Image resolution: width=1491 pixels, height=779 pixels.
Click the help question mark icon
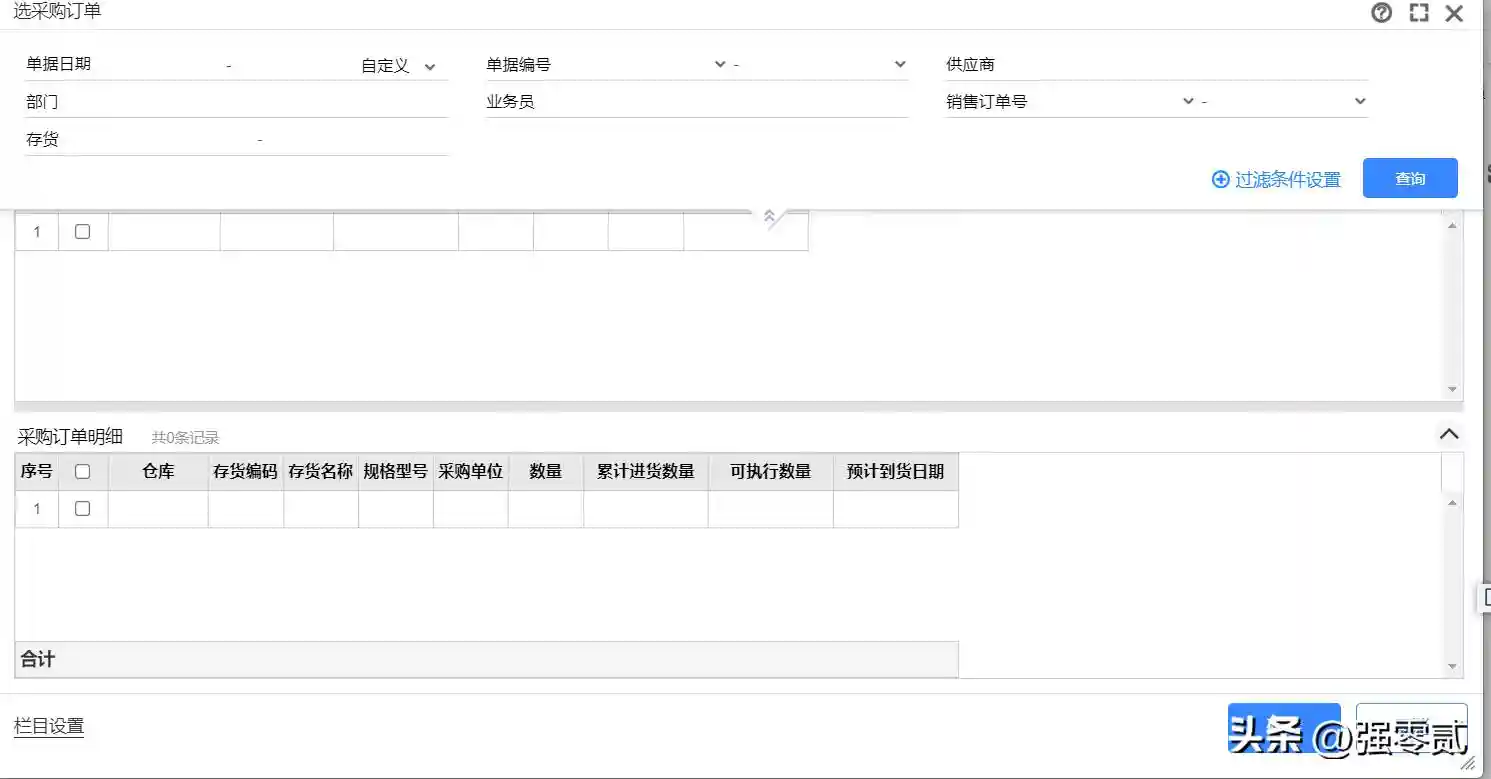[x=1381, y=13]
